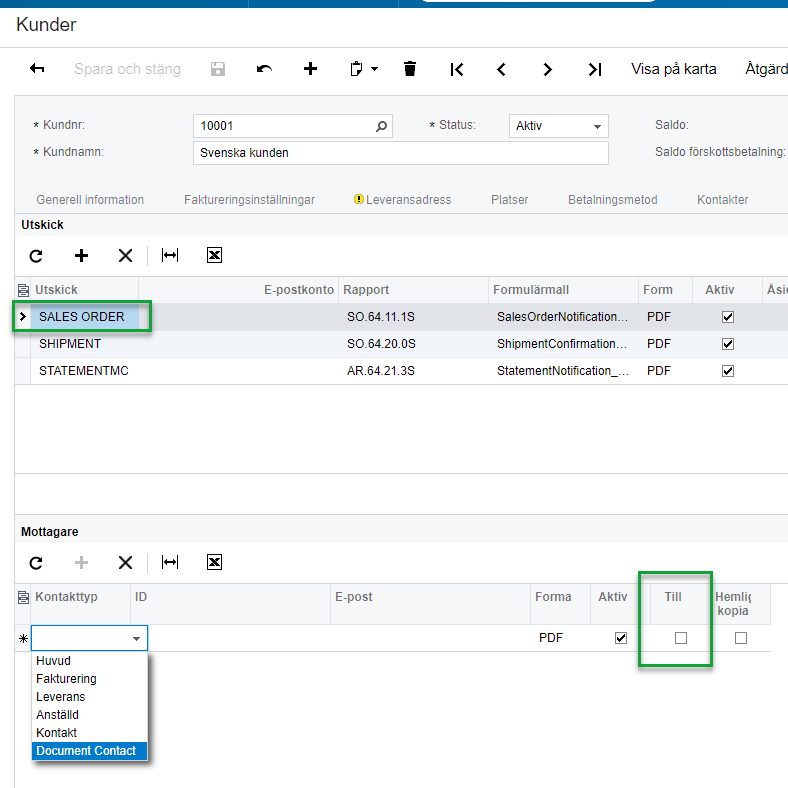Go to first record icon
788x788 pixels.
(x=457, y=69)
